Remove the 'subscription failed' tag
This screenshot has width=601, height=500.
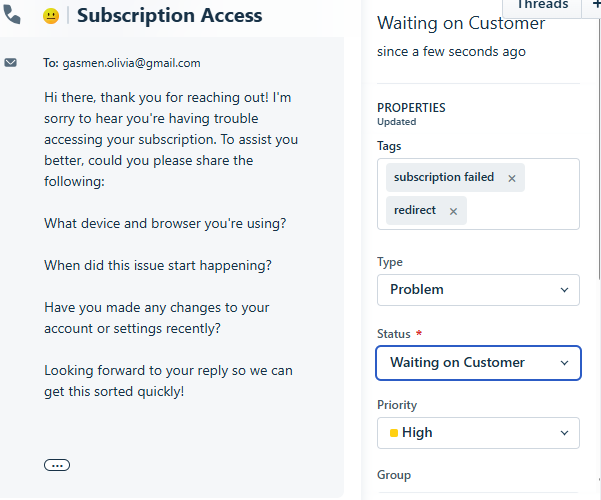[512, 178]
